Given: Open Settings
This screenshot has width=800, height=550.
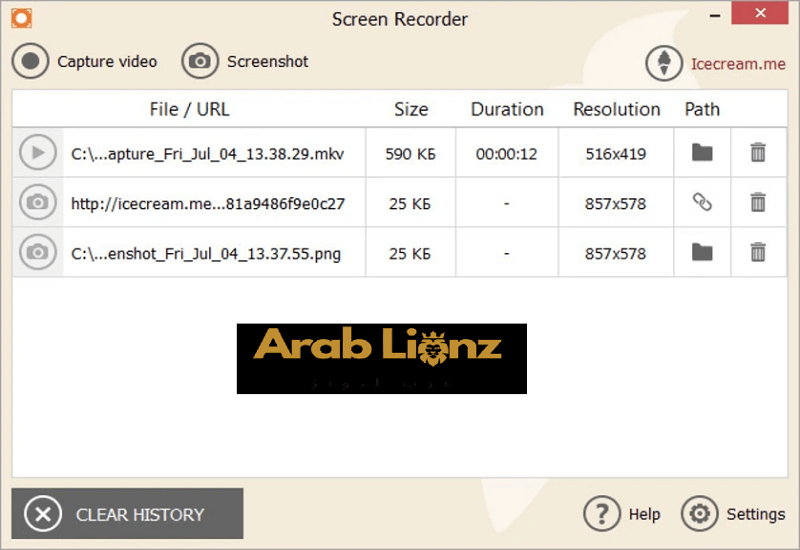Looking at the screenshot, I should pyautogui.click(x=733, y=514).
